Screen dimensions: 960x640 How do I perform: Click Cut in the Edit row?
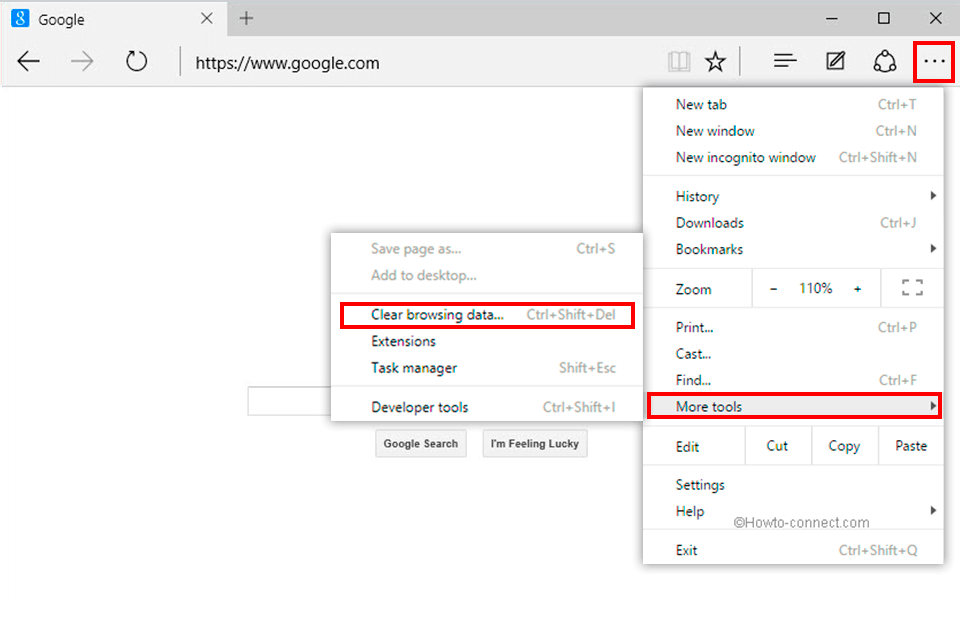778,446
